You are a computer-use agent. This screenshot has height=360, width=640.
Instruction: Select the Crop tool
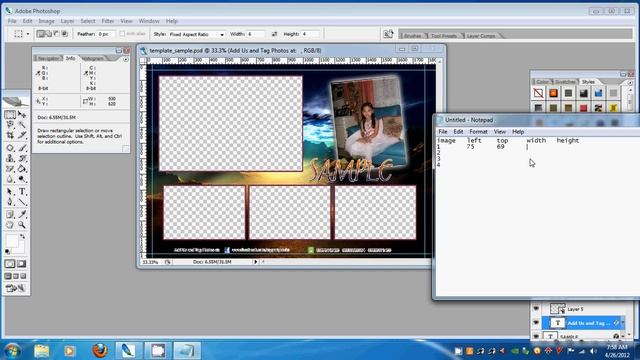point(10,135)
